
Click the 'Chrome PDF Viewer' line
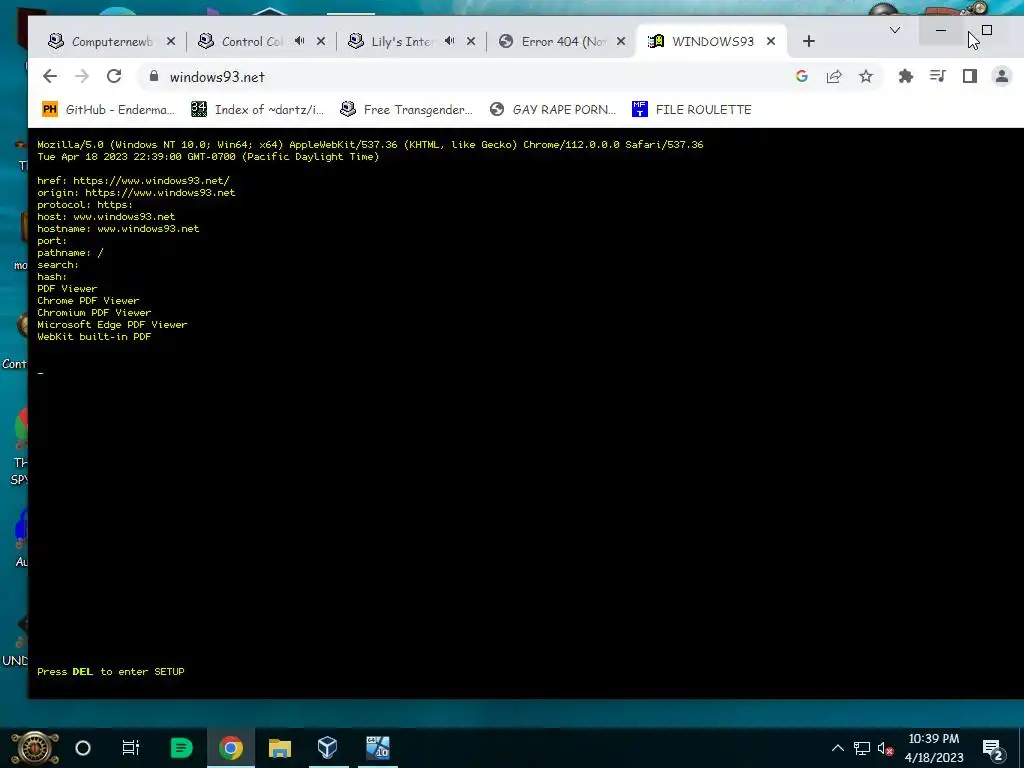click(x=88, y=300)
